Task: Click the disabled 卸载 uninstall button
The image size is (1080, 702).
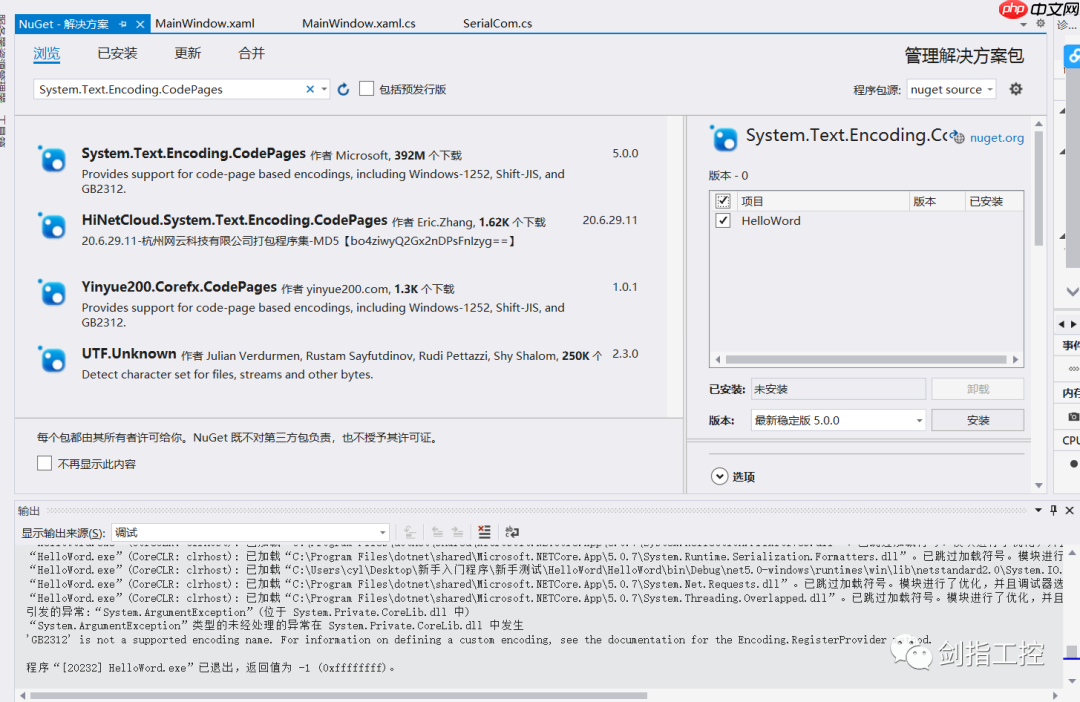Action: 977,389
